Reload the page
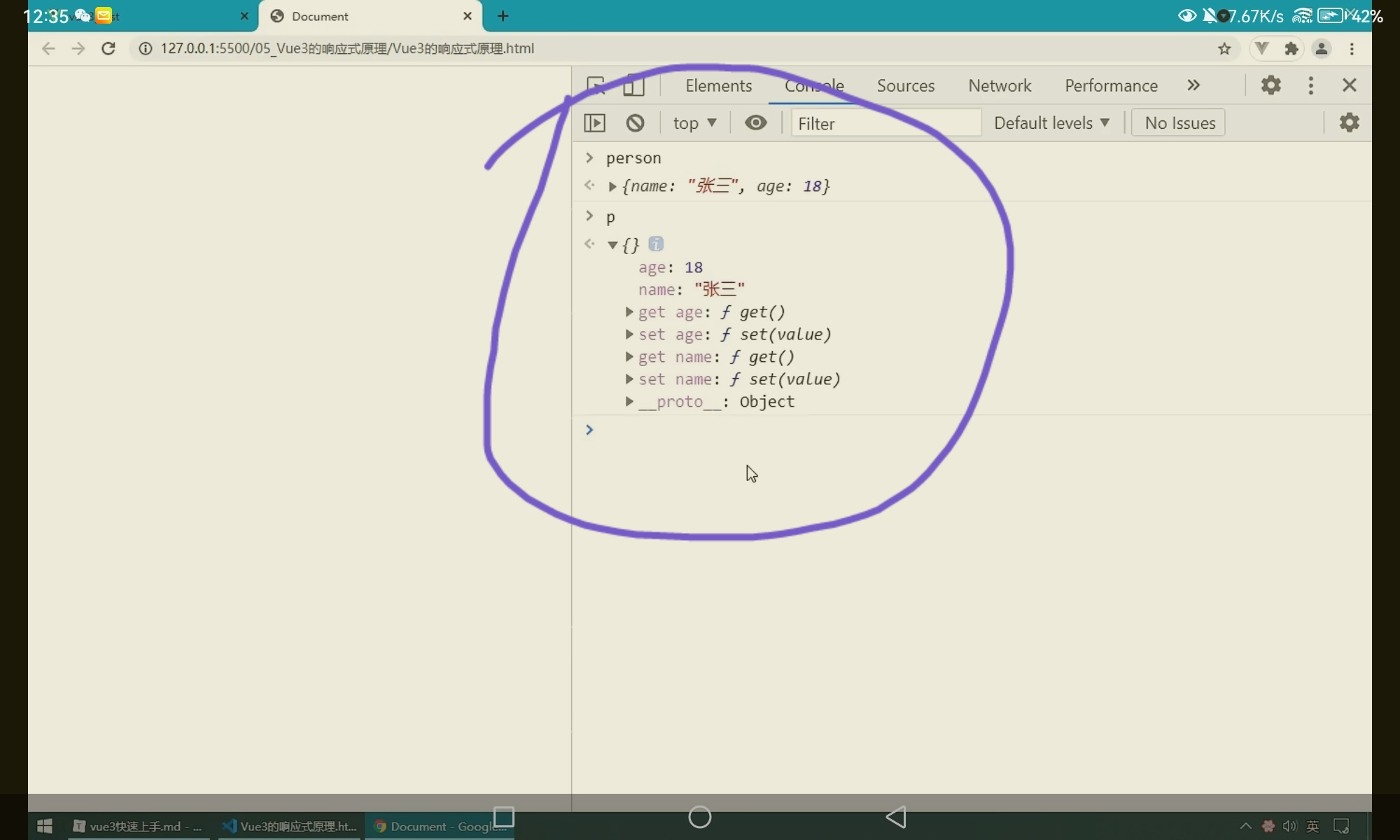Image resolution: width=1400 pixels, height=840 pixels. coord(108,48)
